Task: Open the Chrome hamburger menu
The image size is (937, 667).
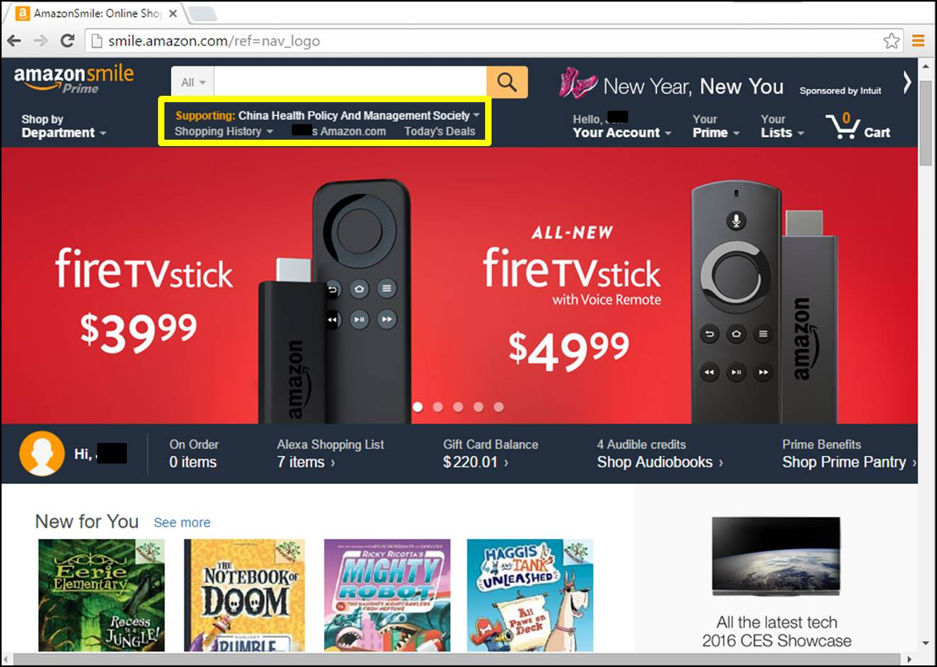Action: (918, 41)
